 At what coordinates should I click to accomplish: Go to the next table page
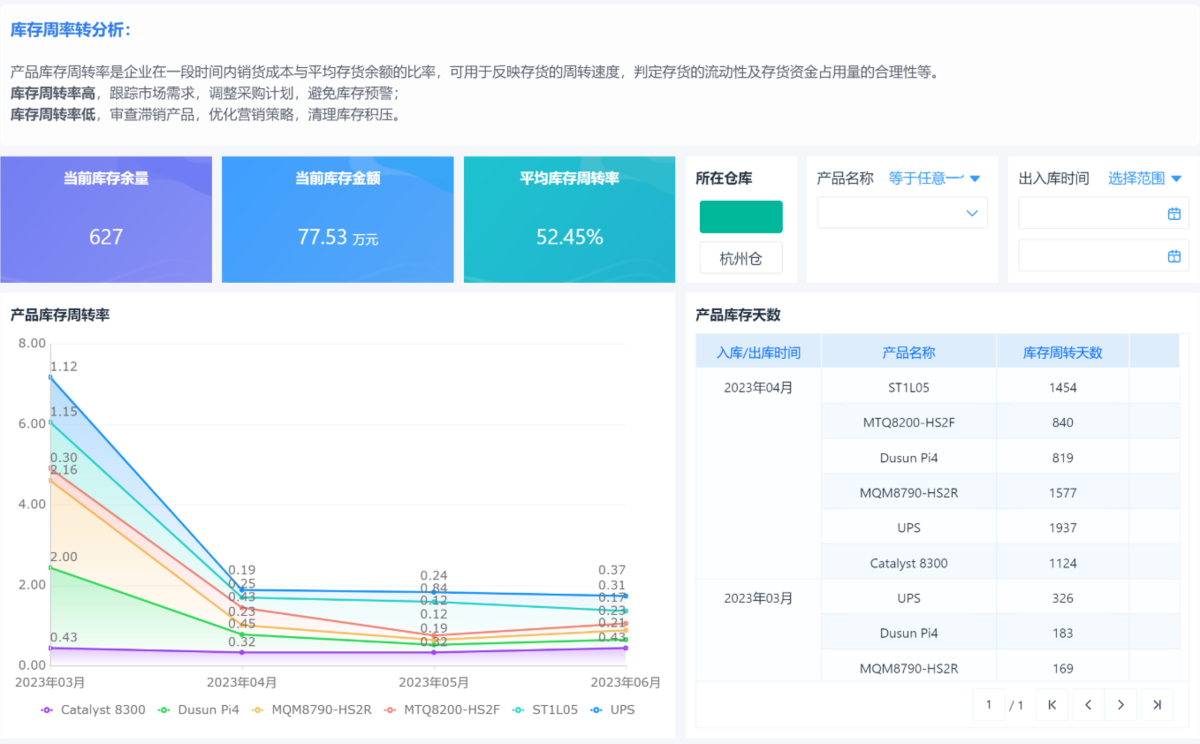1121,705
